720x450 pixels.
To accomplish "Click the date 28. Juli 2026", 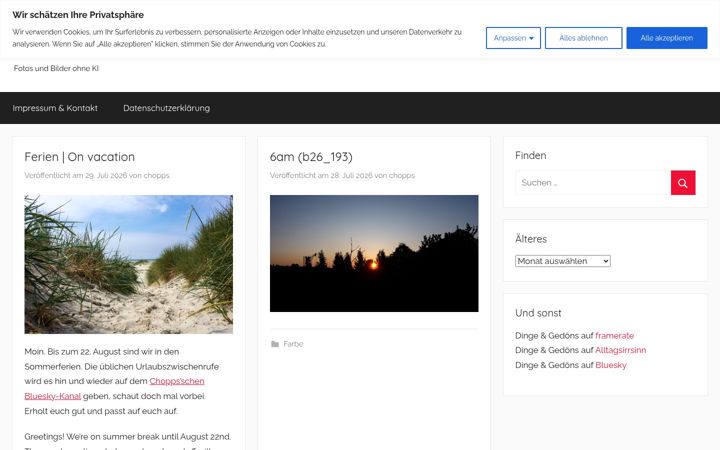I will 352,175.
